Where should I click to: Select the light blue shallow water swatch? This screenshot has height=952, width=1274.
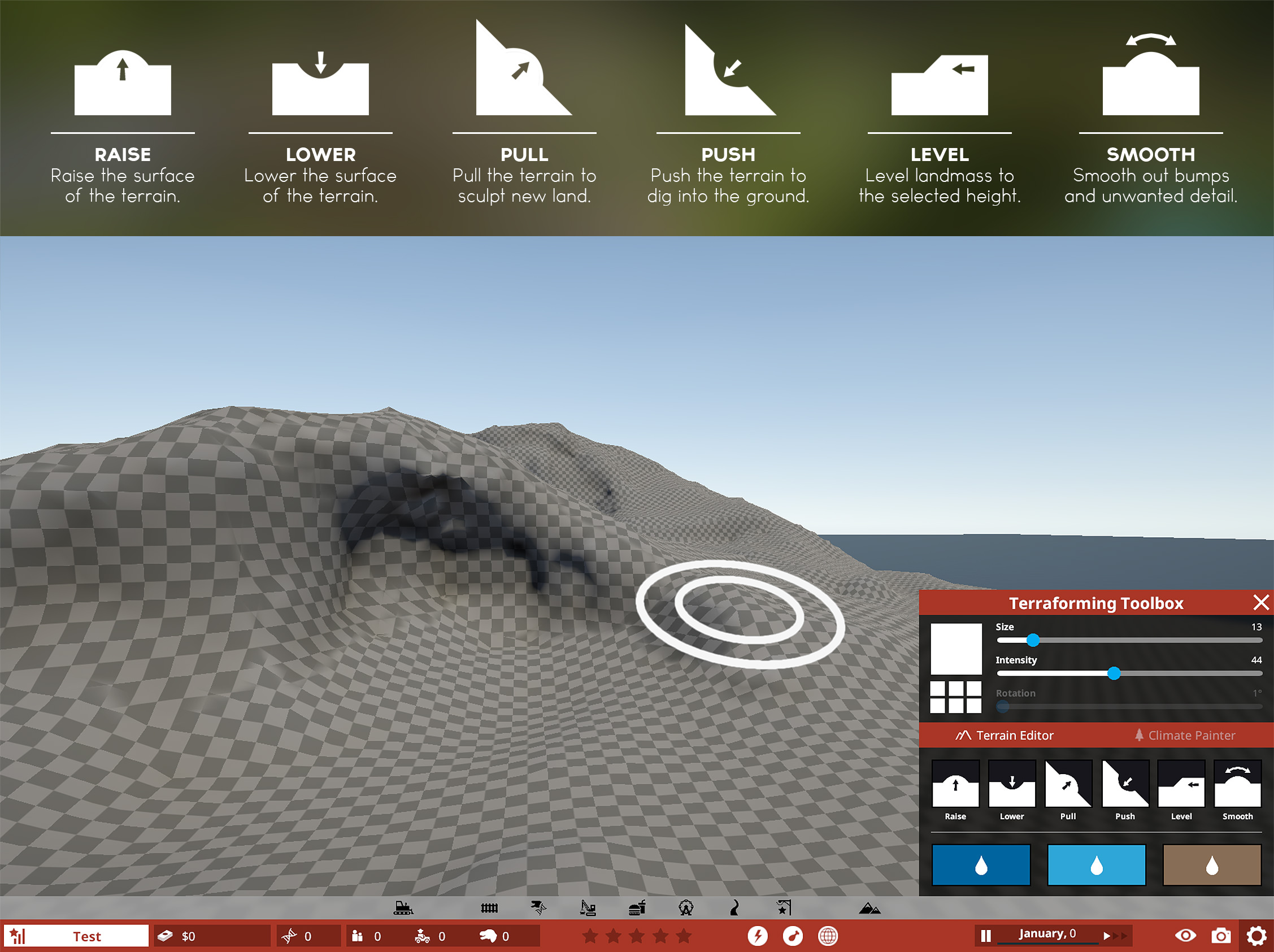tap(1096, 864)
